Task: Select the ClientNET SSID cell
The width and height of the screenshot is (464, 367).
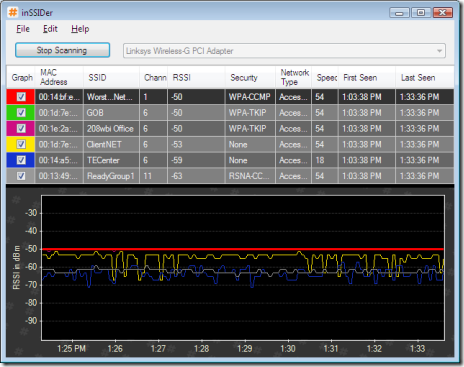Action: coord(111,144)
